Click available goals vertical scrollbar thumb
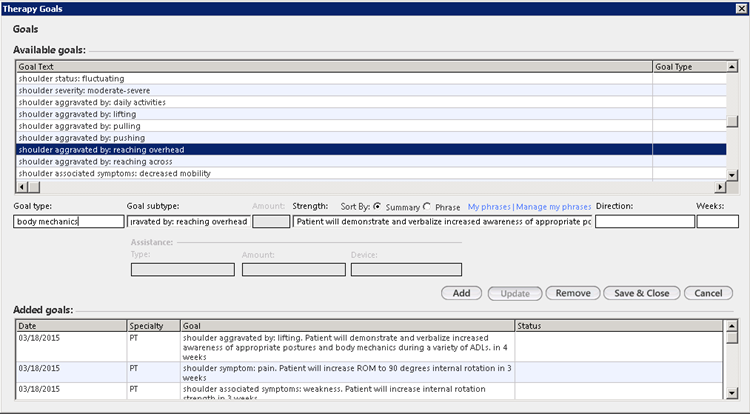Image resolution: width=750 pixels, height=414 pixels. click(732, 121)
